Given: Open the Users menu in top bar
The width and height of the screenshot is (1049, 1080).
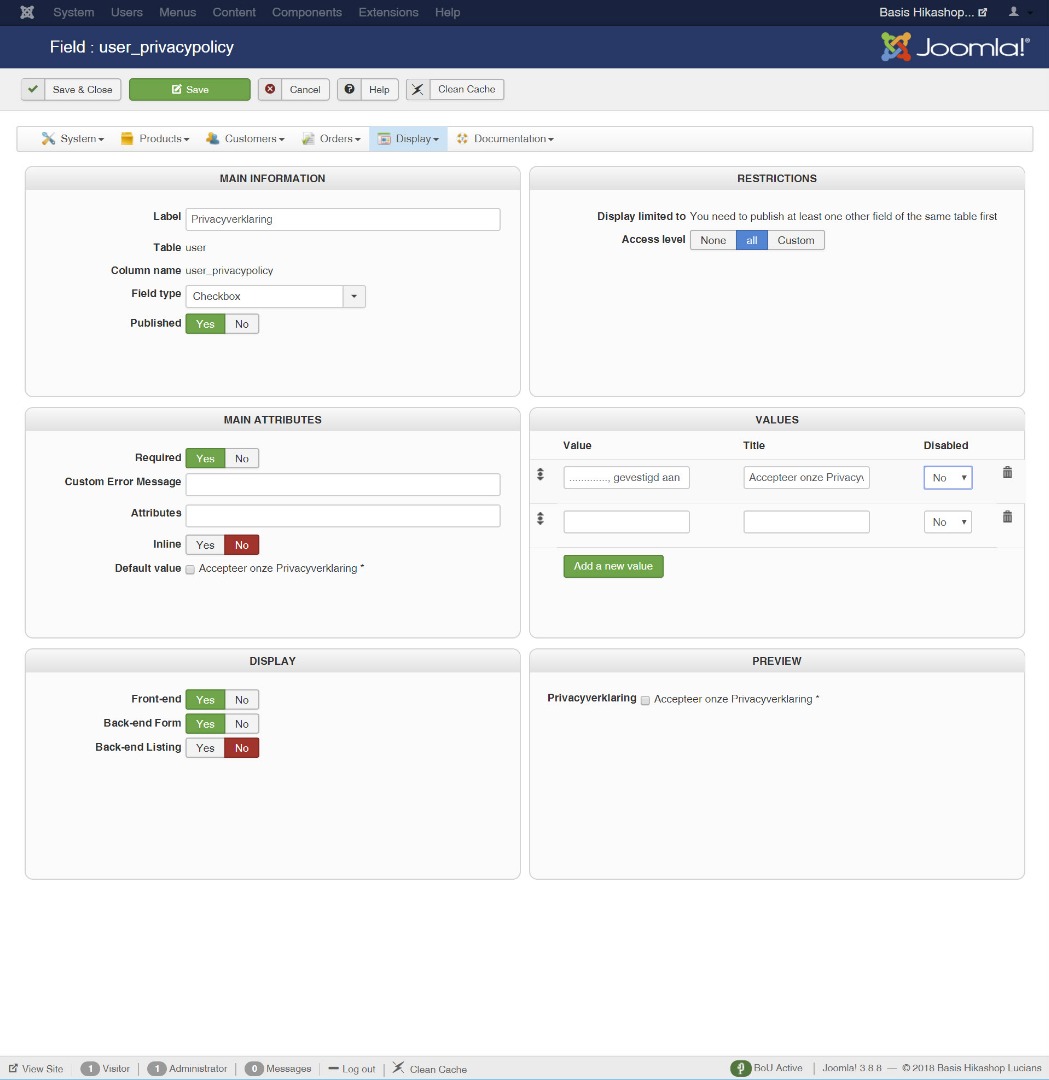Looking at the screenshot, I should [x=127, y=12].
